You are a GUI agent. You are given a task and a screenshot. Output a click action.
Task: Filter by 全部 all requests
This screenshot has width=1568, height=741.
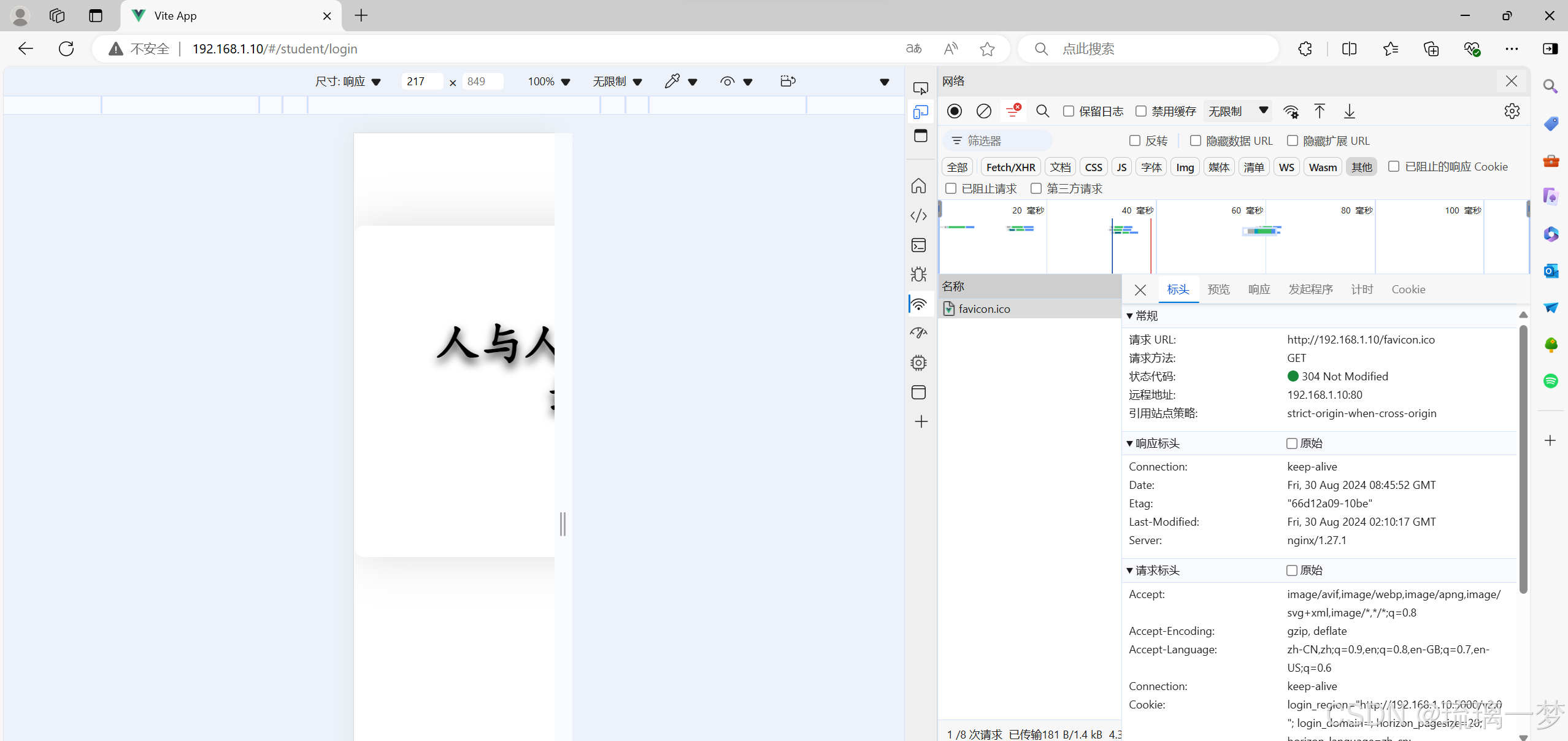point(957,167)
